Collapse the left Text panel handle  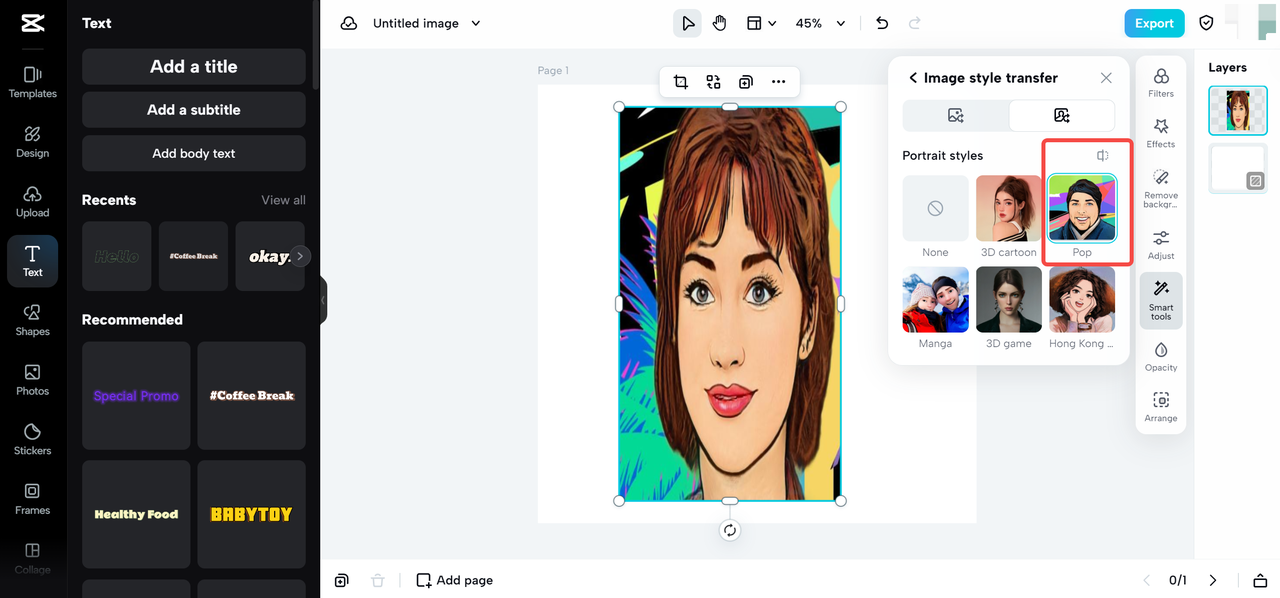click(x=323, y=300)
